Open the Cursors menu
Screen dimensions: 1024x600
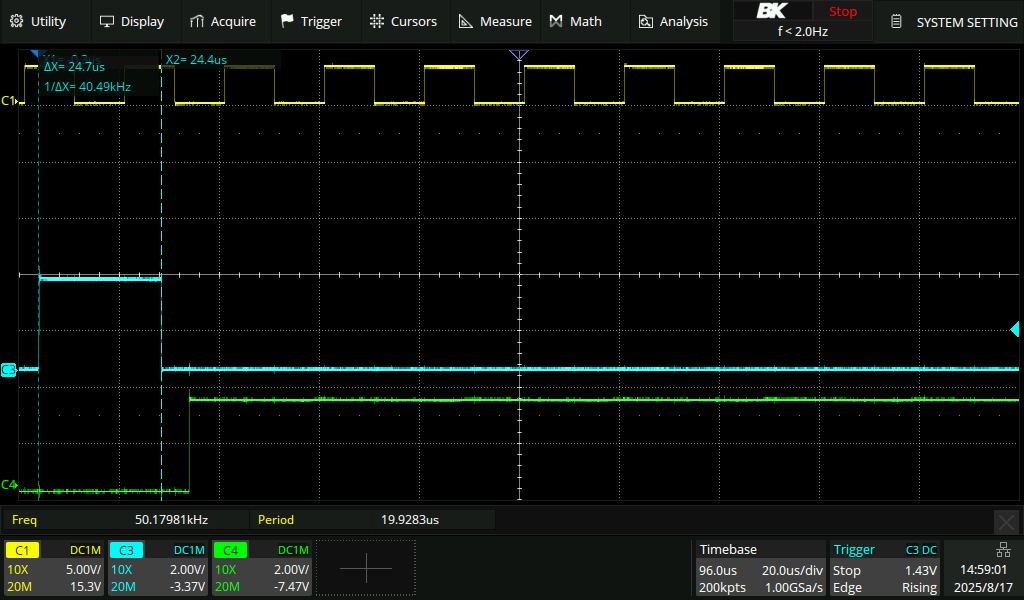[403, 22]
